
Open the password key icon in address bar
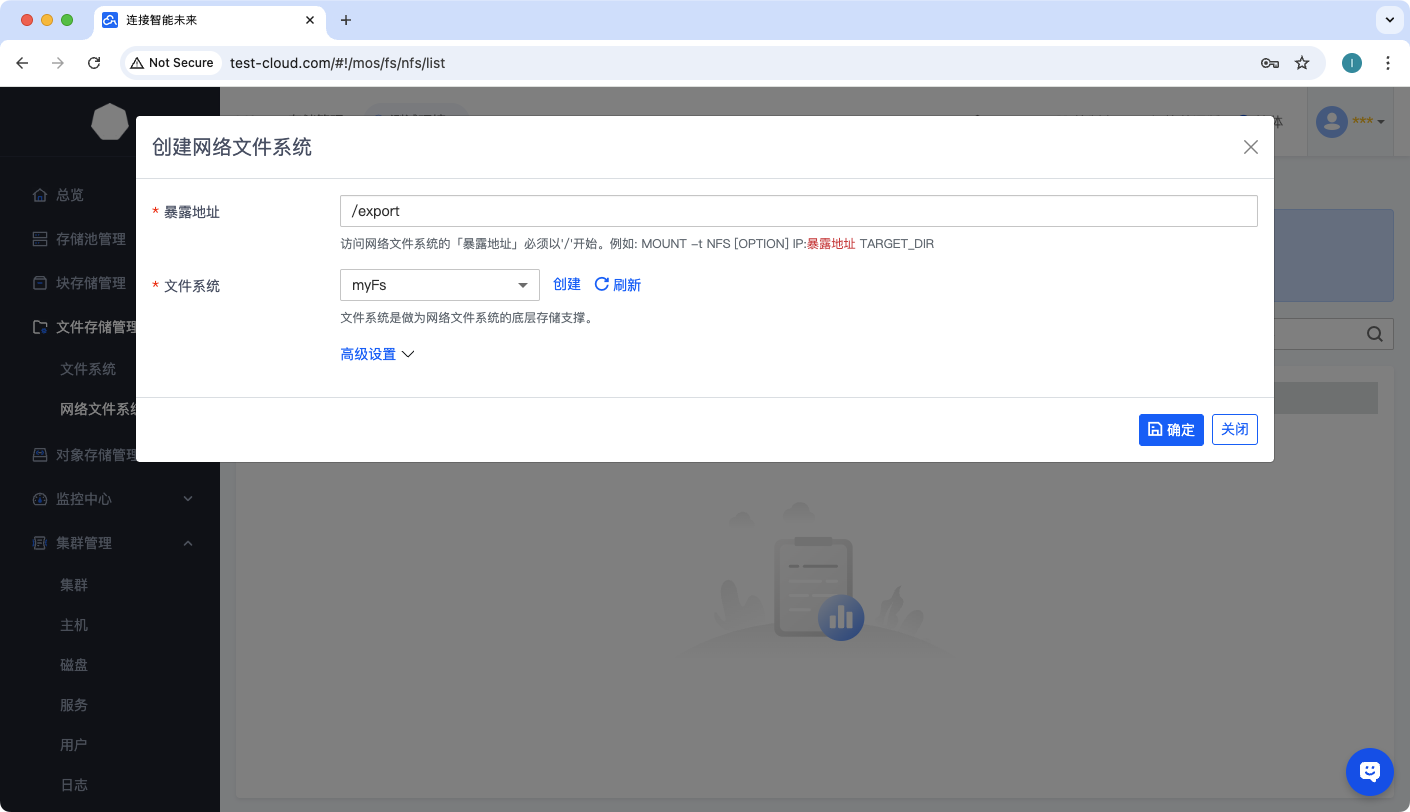point(1269,63)
